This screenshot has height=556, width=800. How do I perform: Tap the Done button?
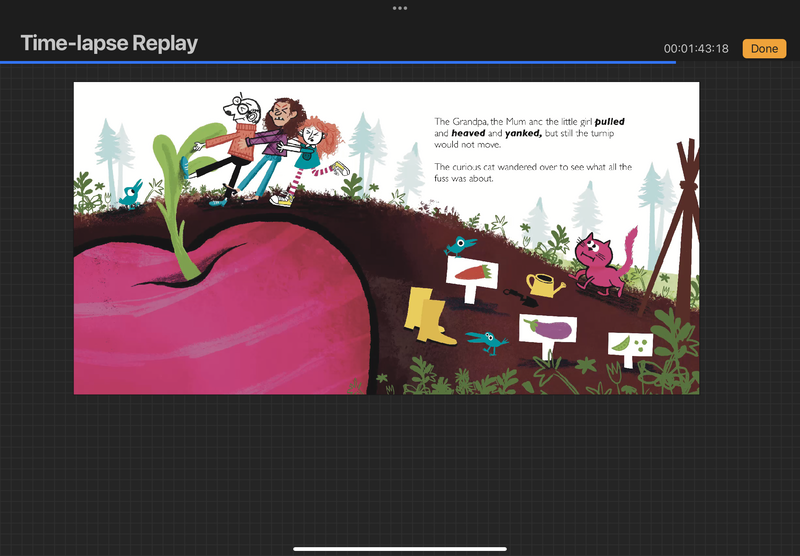click(x=764, y=48)
